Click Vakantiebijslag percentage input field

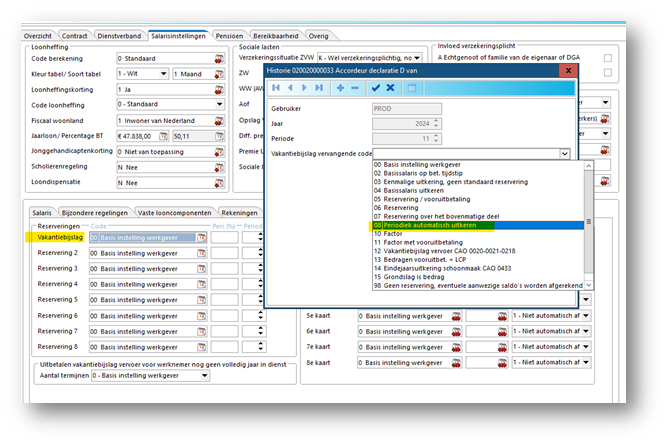click(225, 238)
